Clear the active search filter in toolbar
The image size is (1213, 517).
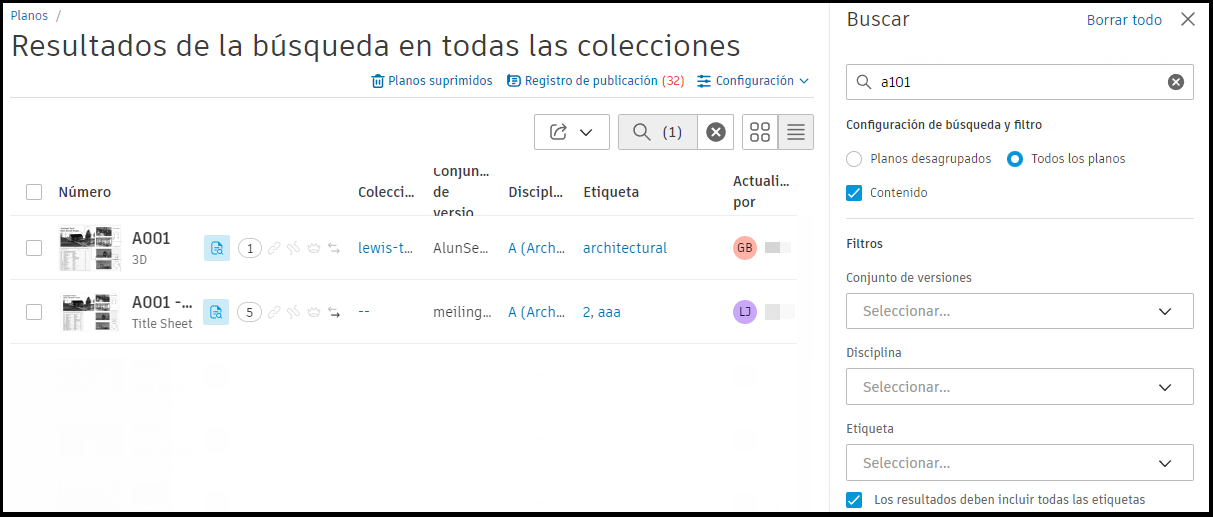[715, 132]
